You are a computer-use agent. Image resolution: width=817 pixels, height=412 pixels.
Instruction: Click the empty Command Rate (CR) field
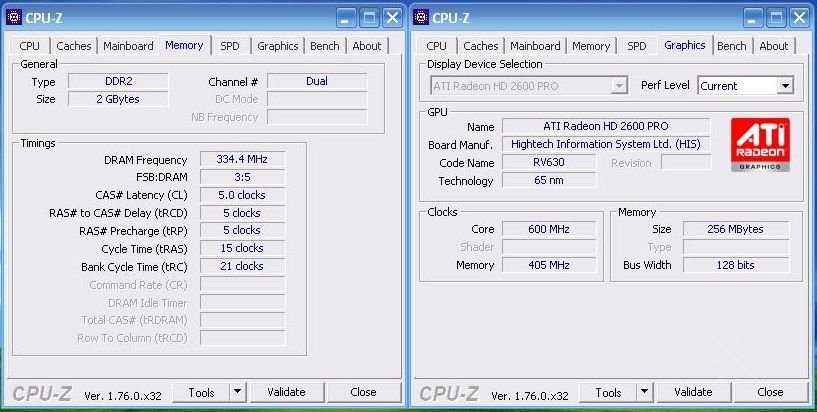click(x=242, y=284)
